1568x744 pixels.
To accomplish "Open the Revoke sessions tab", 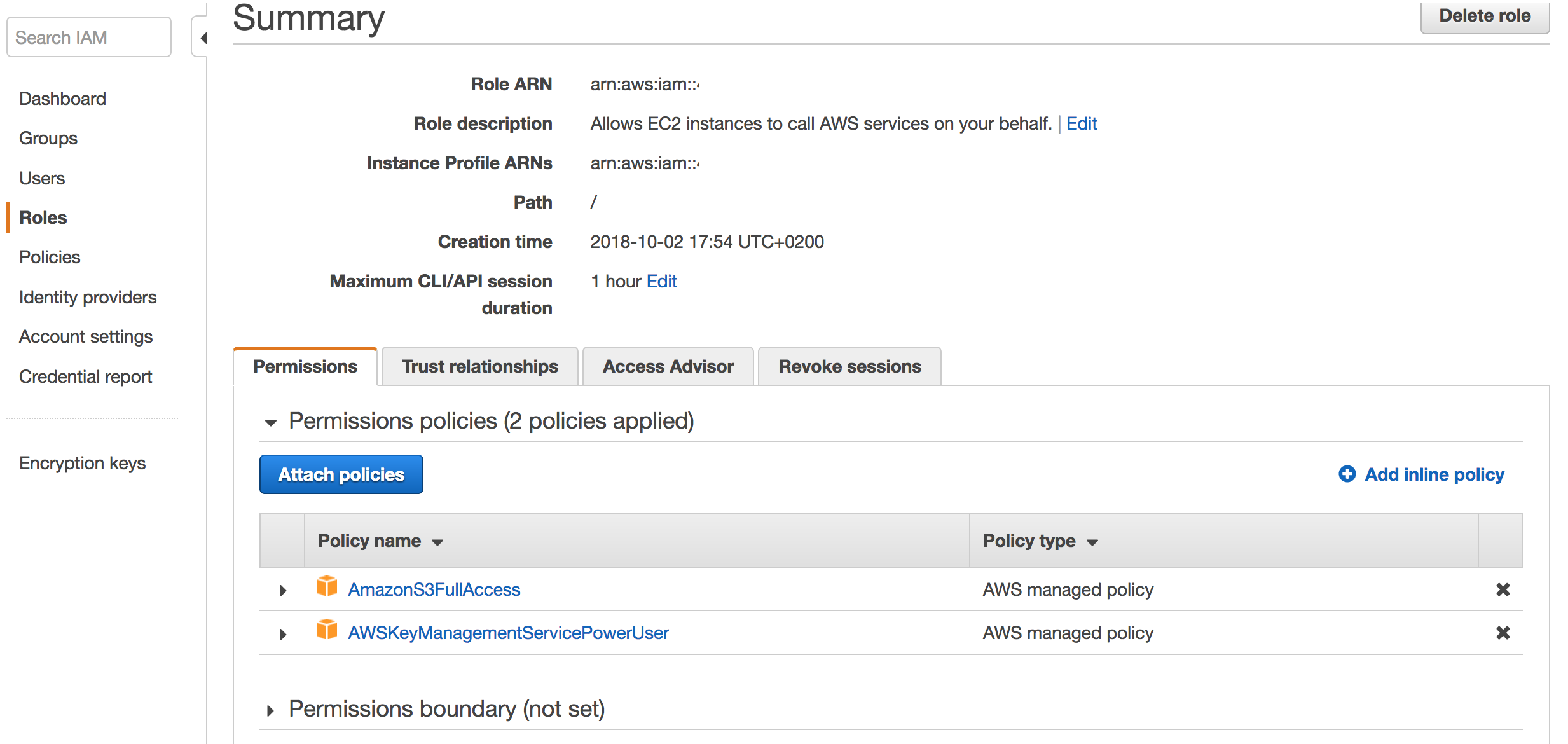I will point(849,366).
